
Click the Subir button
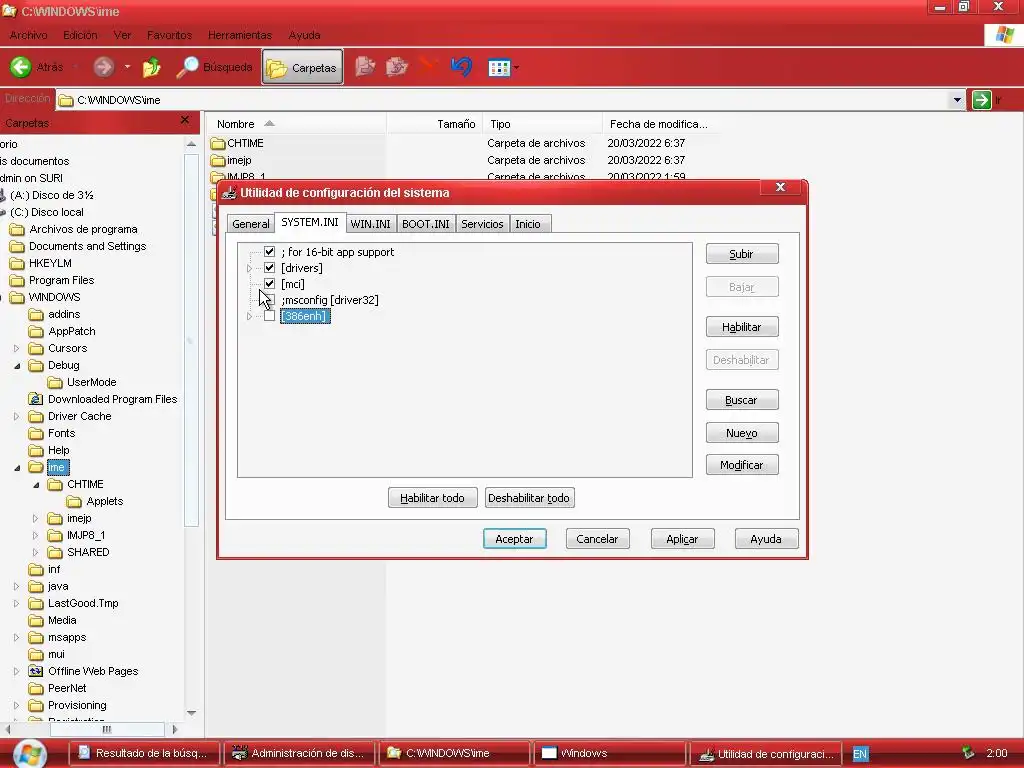(x=742, y=254)
